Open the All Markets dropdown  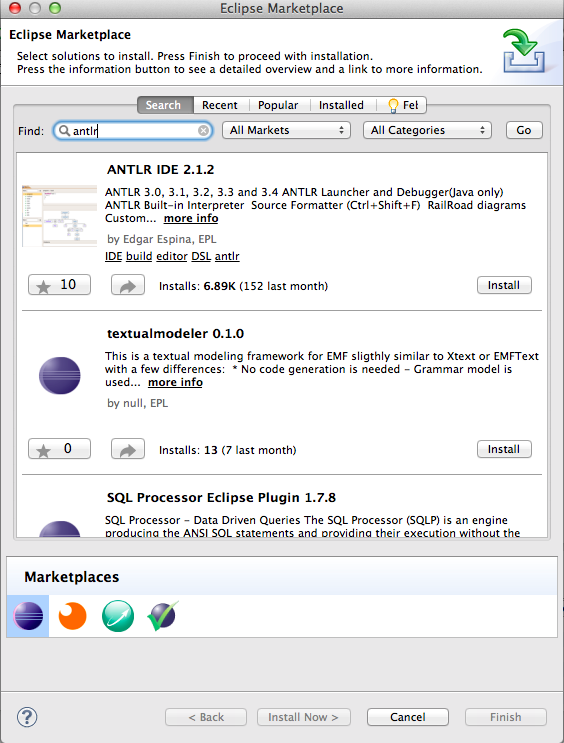click(286, 130)
